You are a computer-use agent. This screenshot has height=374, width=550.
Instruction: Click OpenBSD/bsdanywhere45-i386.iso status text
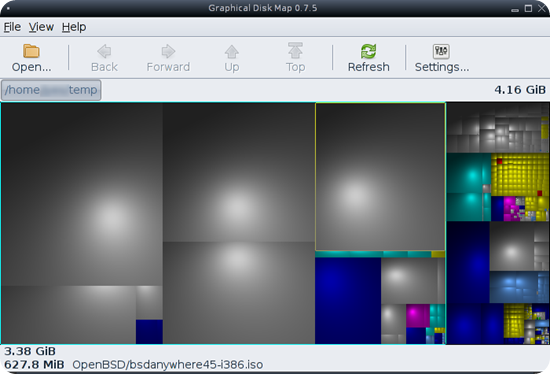coord(168,365)
